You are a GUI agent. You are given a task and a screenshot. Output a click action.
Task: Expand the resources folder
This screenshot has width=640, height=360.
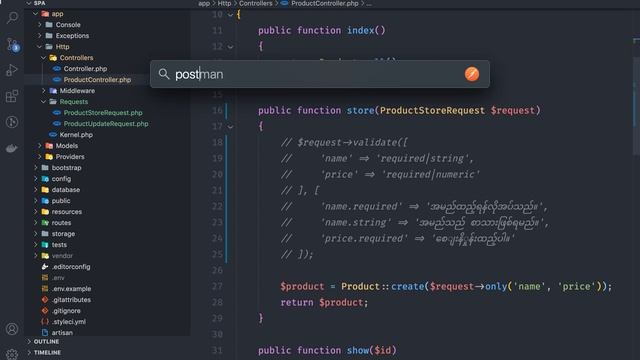click(x=36, y=212)
